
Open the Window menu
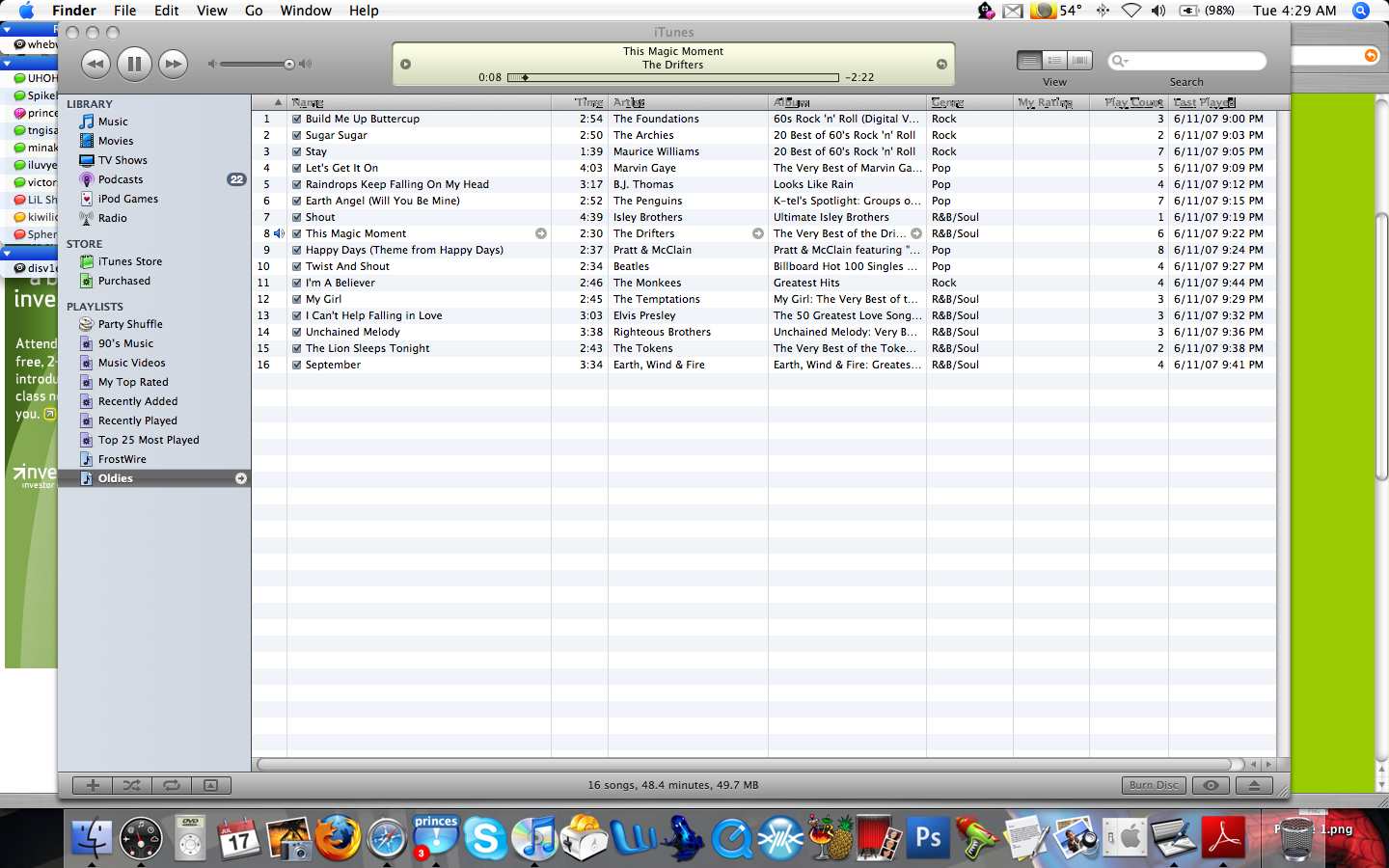(x=306, y=11)
